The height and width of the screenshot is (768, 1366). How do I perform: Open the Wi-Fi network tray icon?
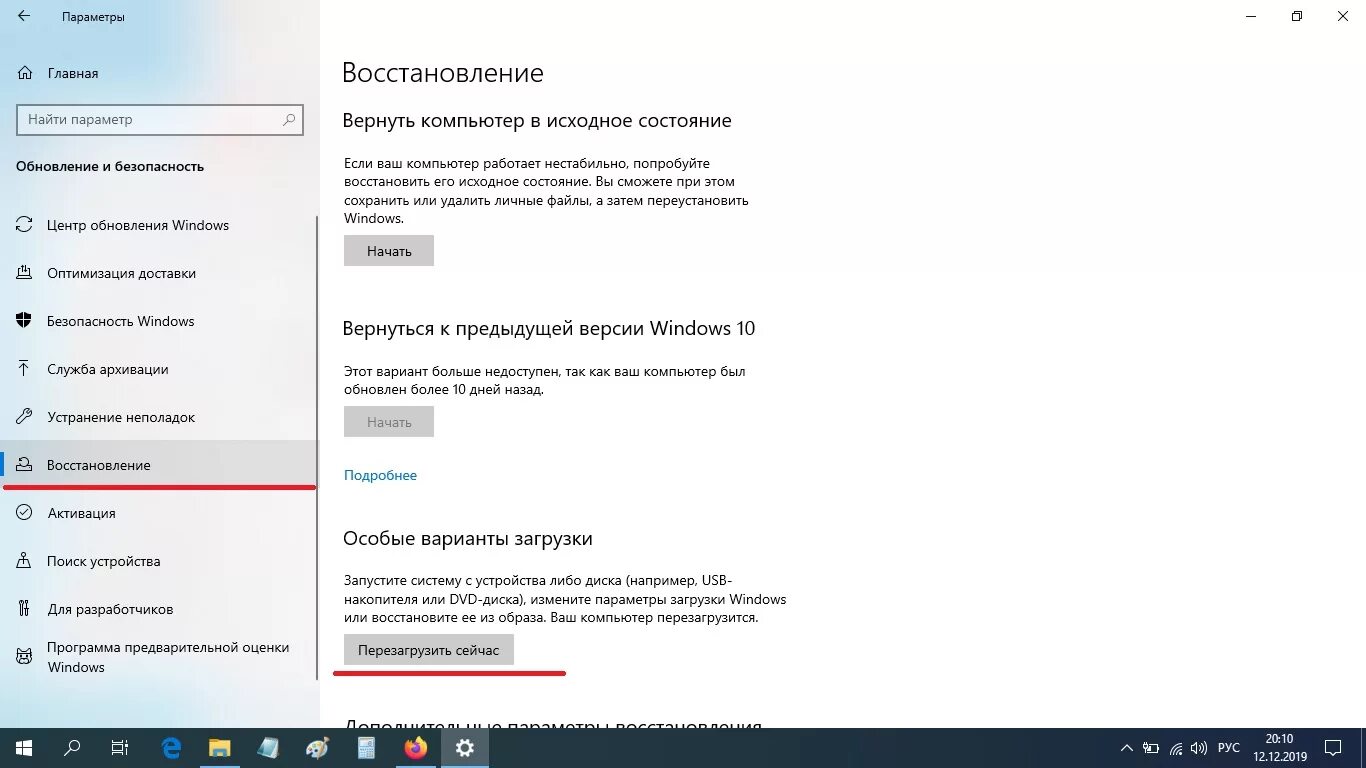click(1176, 748)
